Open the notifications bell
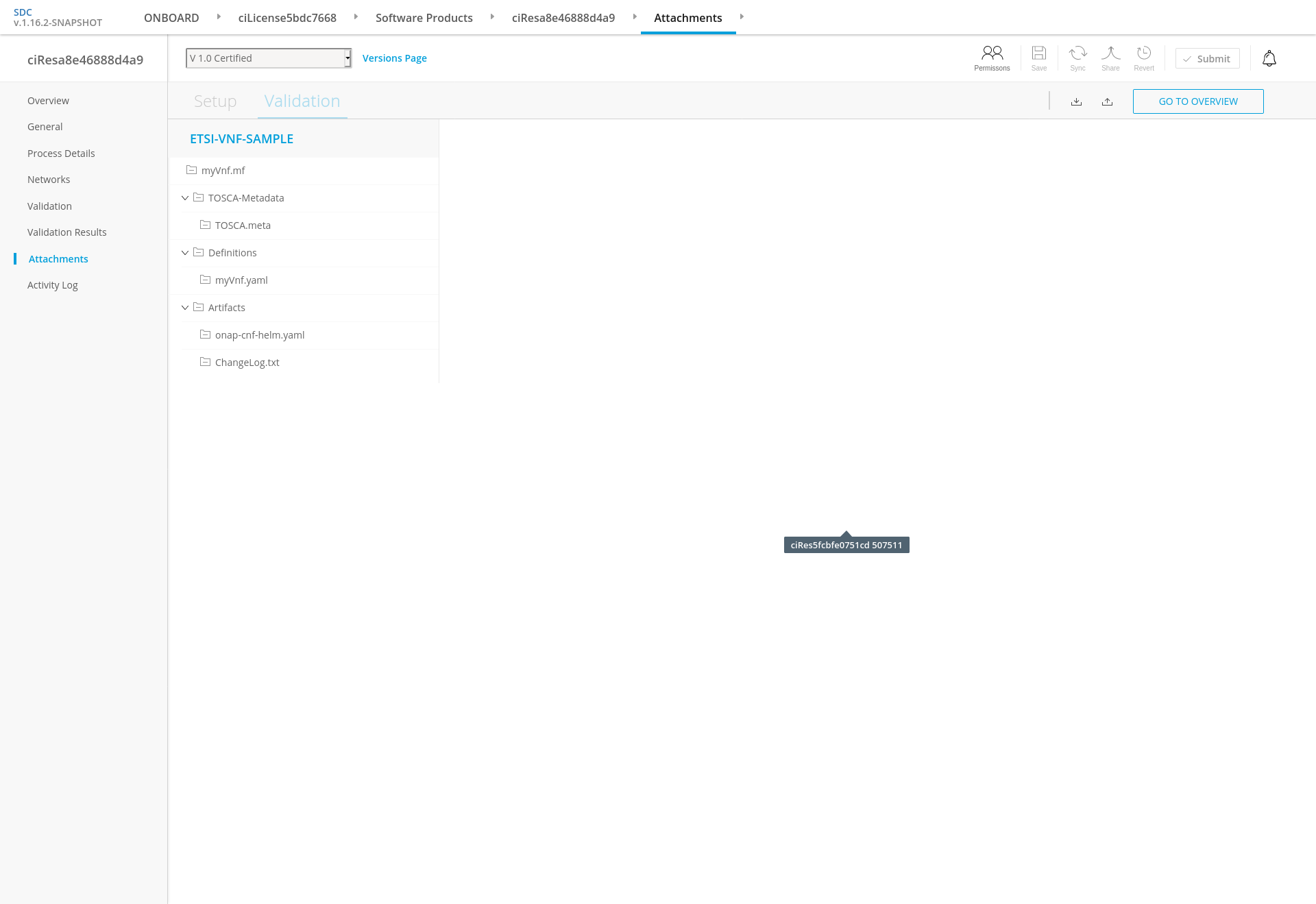The height and width of the screenshot is (904, 1316). coord(1269,59)
